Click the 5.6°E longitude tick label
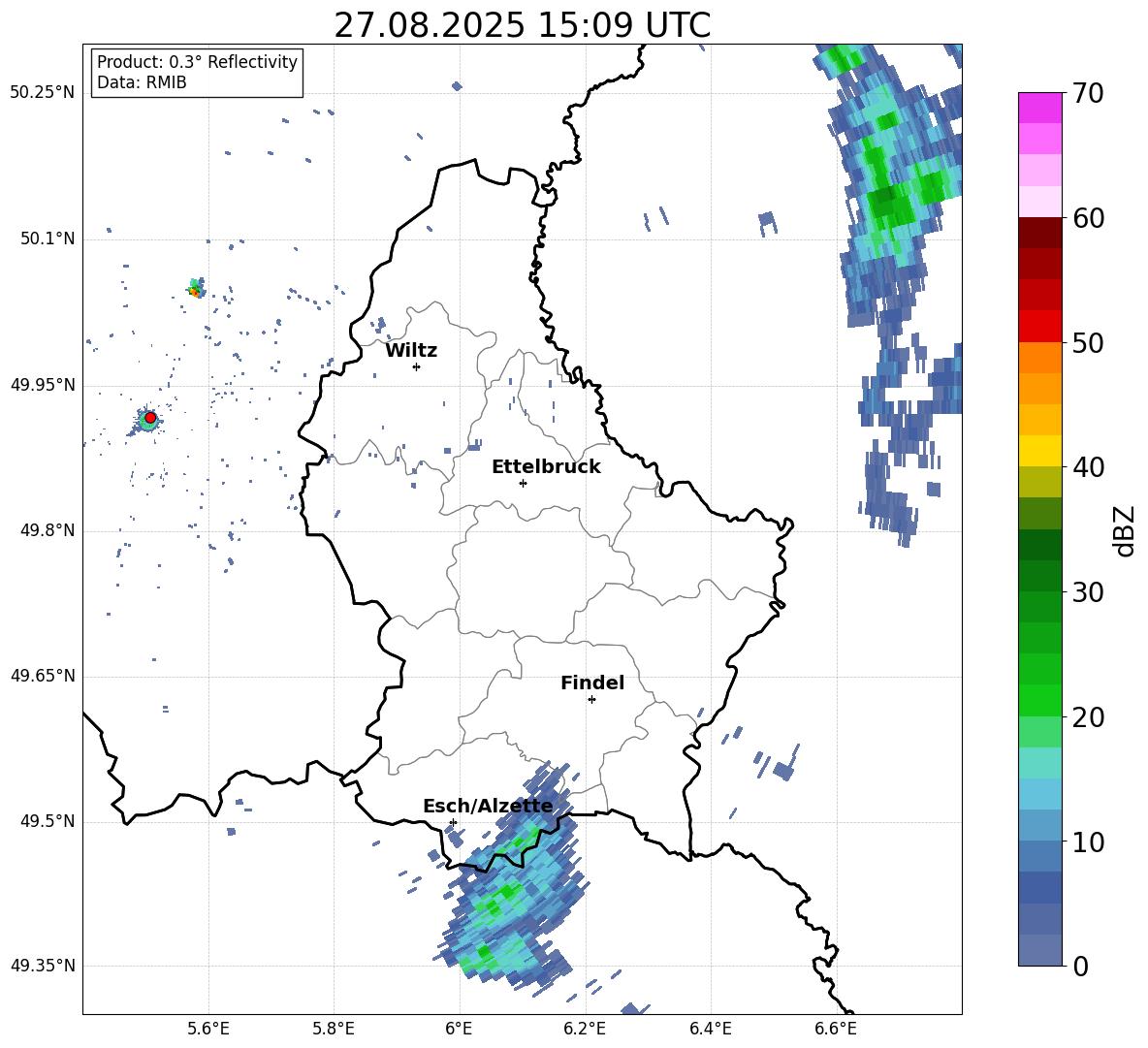1148x1048 pixels. 208,1029
